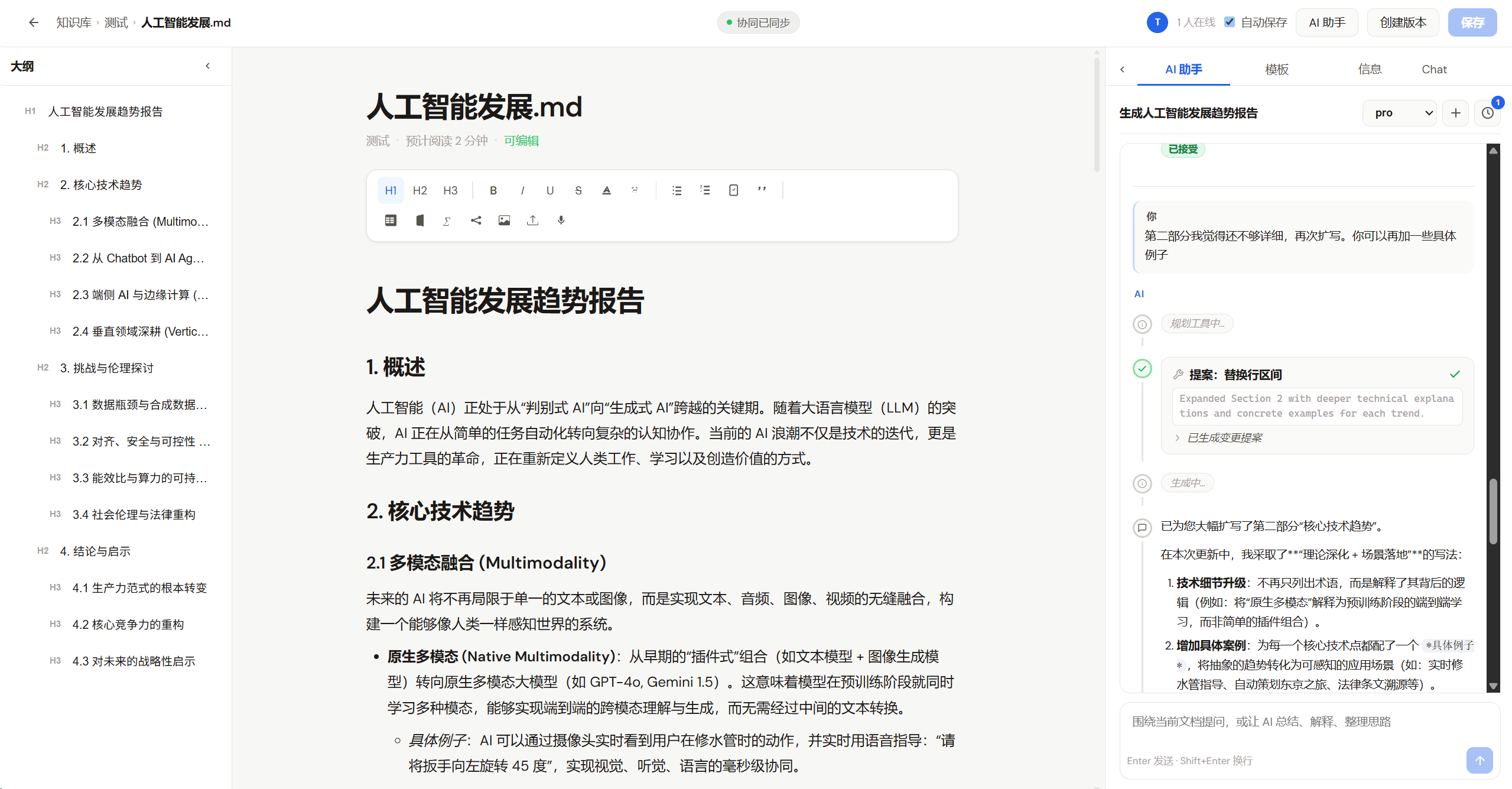
Task: Apply H2 heading format
Action: coord(420,190)
